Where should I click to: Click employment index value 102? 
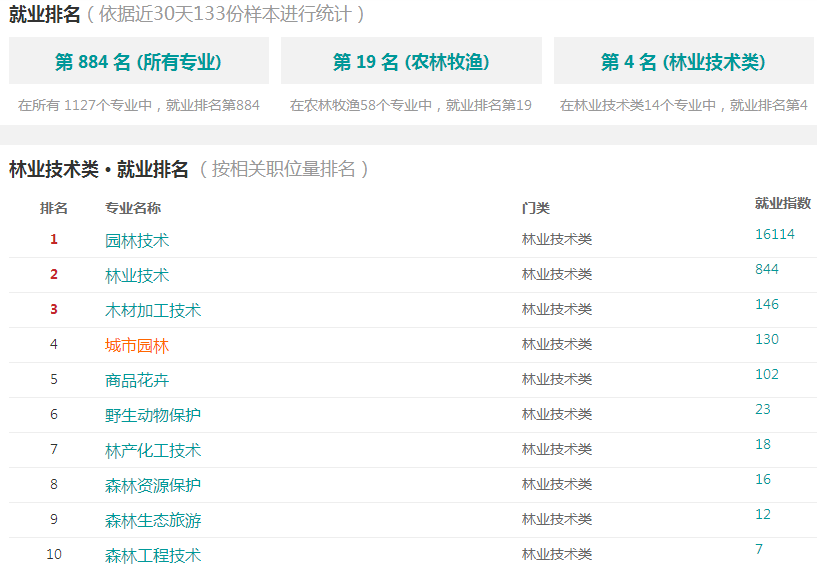(767, 374)
